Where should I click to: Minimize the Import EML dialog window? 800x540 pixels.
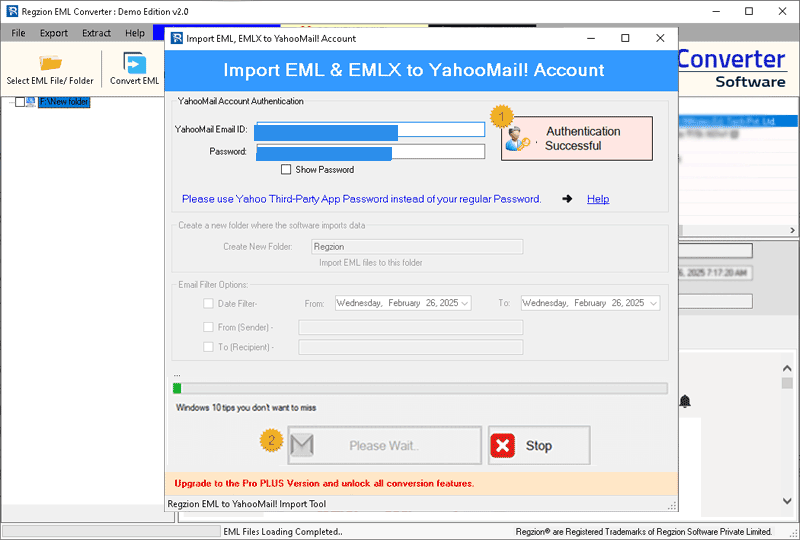tap(591, 38)
